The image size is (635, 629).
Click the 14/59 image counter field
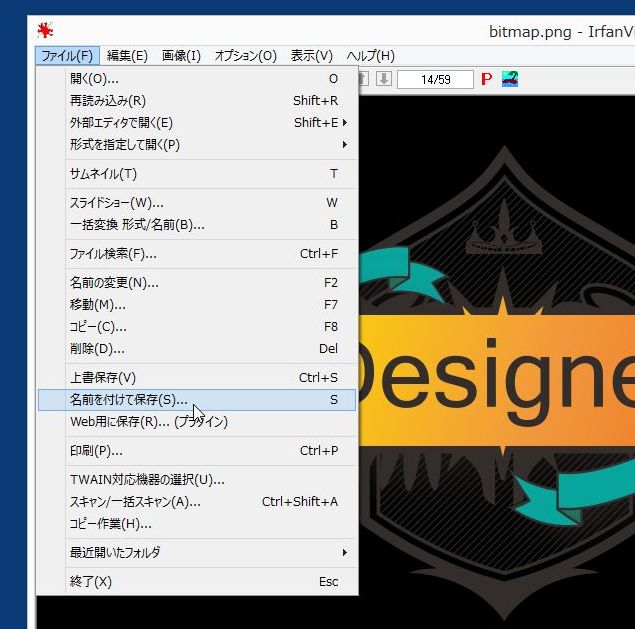pyautogui.click(x=435, y=79)
